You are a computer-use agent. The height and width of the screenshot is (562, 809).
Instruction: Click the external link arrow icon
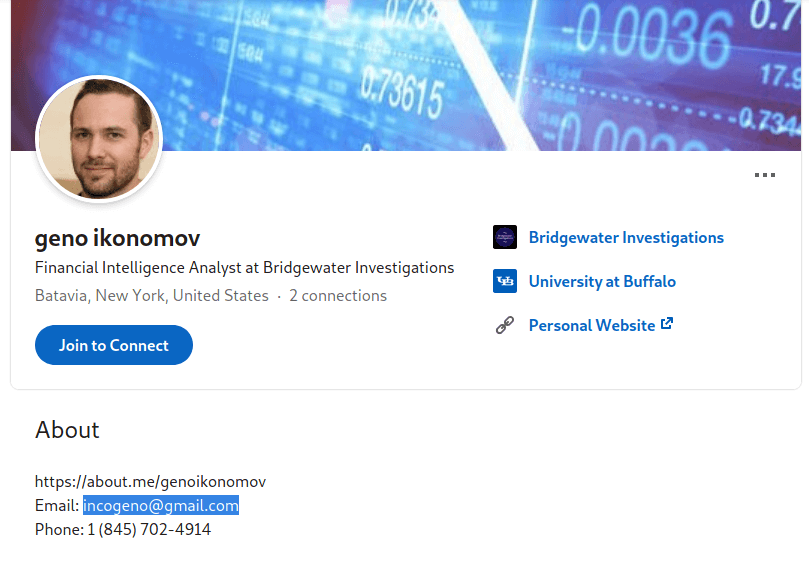coord(667,324)
